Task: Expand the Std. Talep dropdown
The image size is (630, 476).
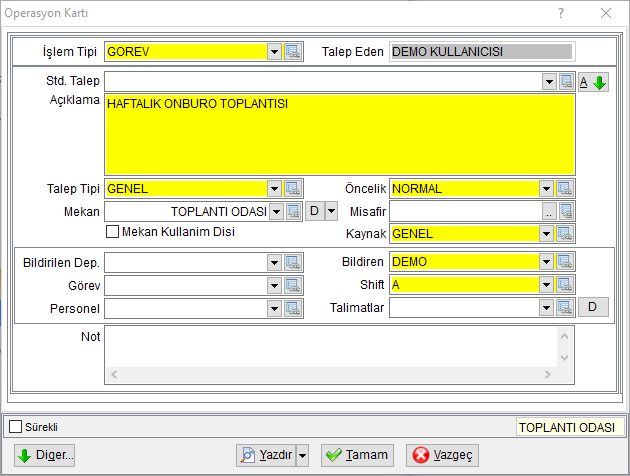Action: click(549, 82)
